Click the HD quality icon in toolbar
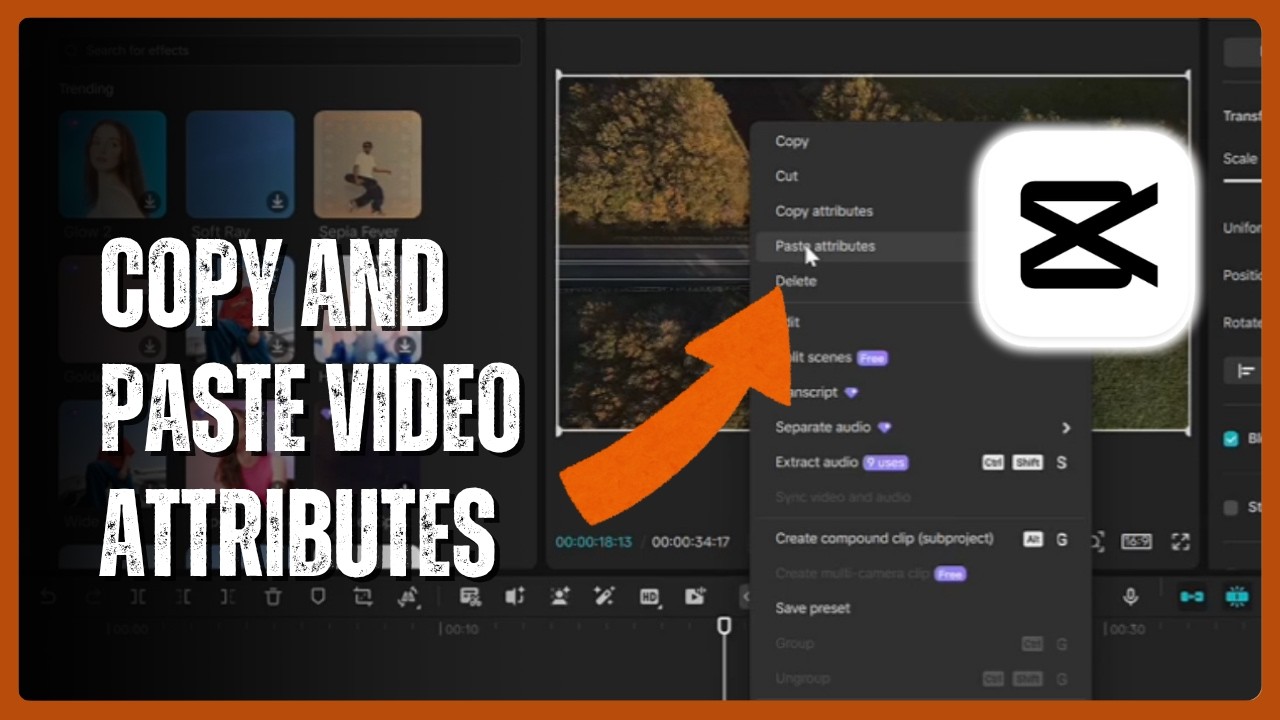This screenshot has height=720, width=1280. (x=649, y=597)
